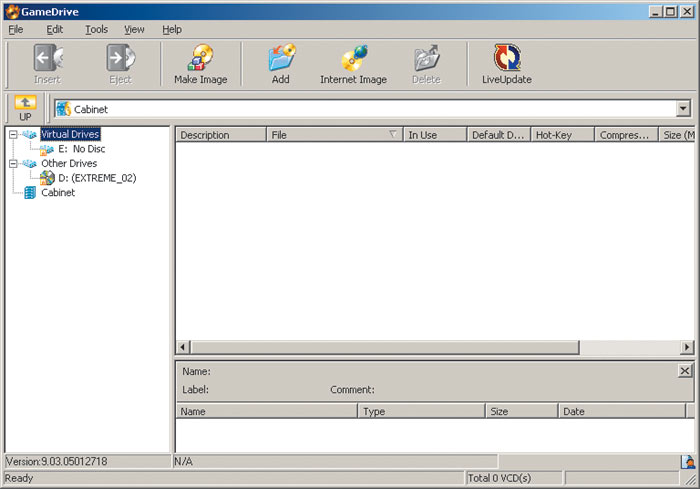Open the Tools menu

point(96,29)
